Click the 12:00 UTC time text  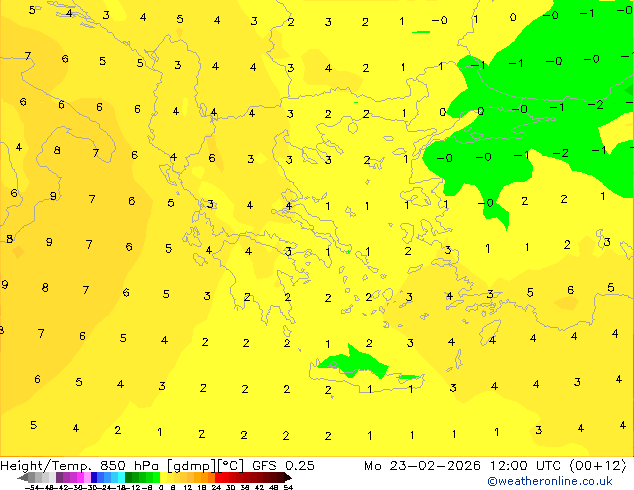click(526, 466)
